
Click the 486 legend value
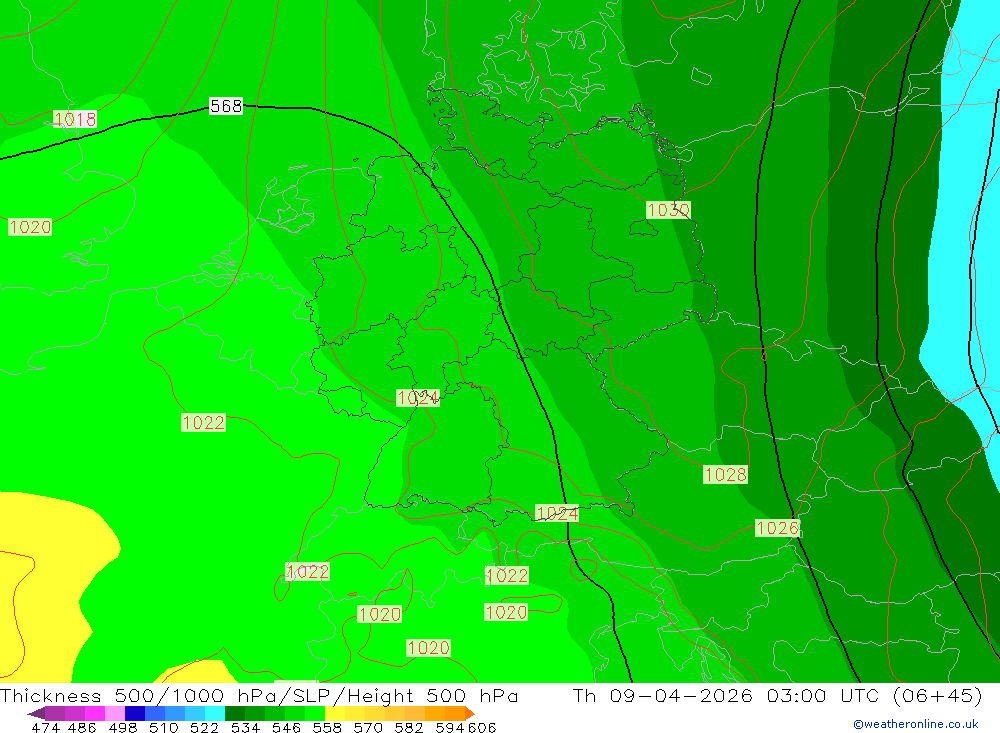[81, 727]
